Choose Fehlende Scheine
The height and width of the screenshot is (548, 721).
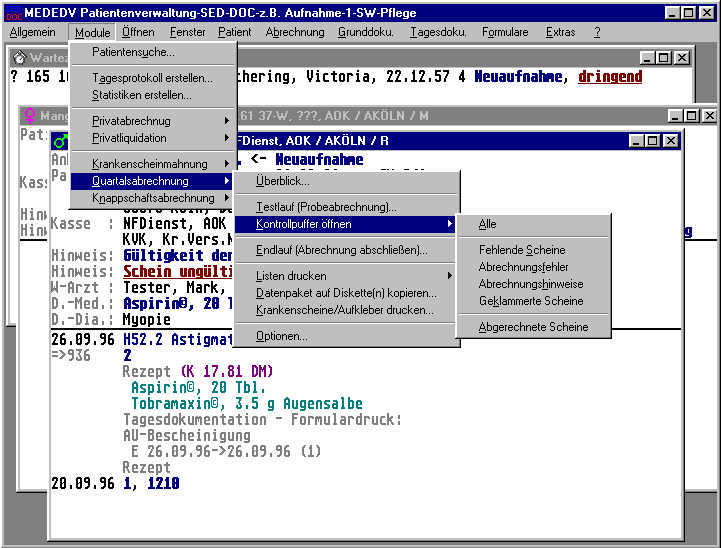coord(533,250)
